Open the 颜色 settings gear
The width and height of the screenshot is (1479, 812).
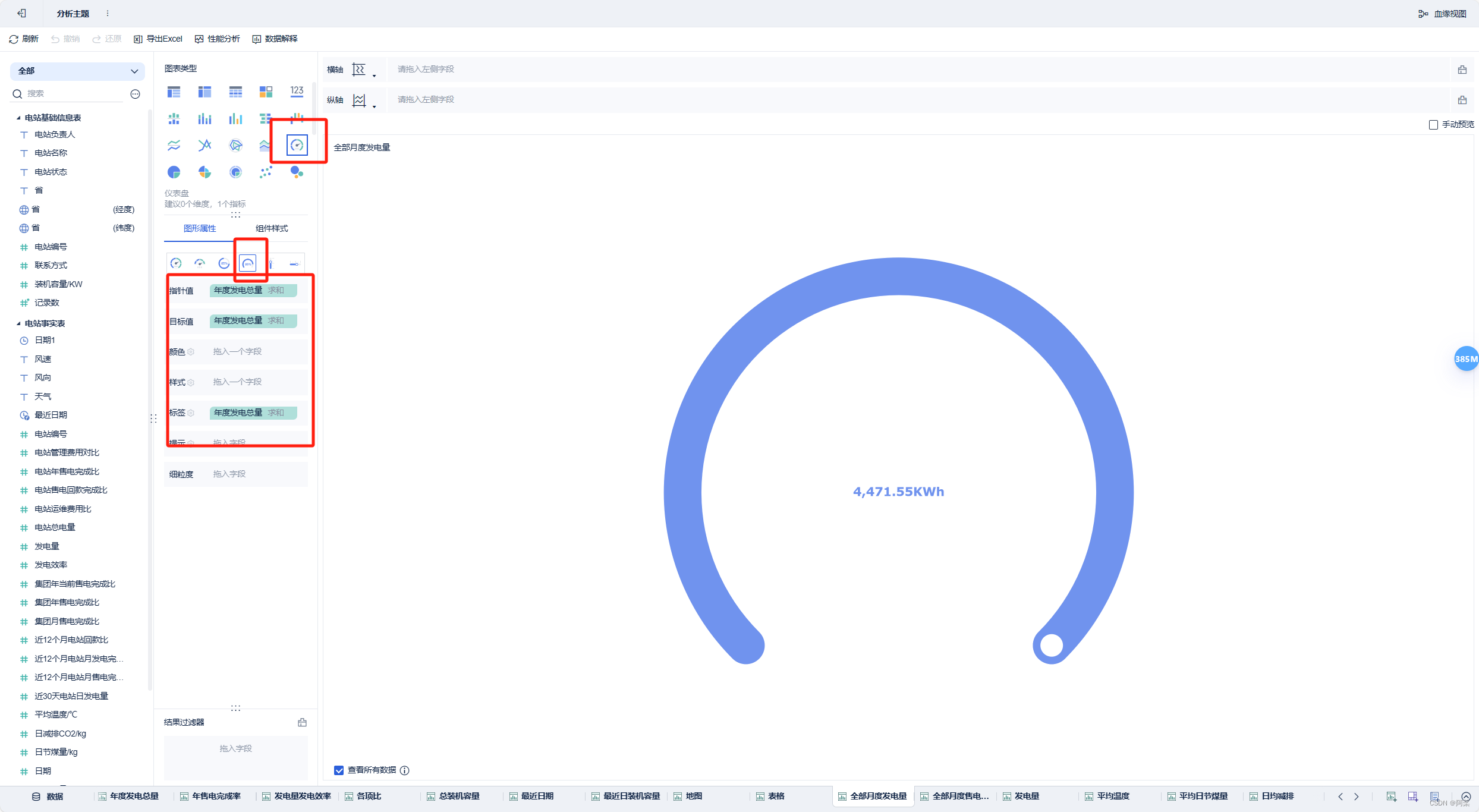pyautogui.click(x=191, y=352)
